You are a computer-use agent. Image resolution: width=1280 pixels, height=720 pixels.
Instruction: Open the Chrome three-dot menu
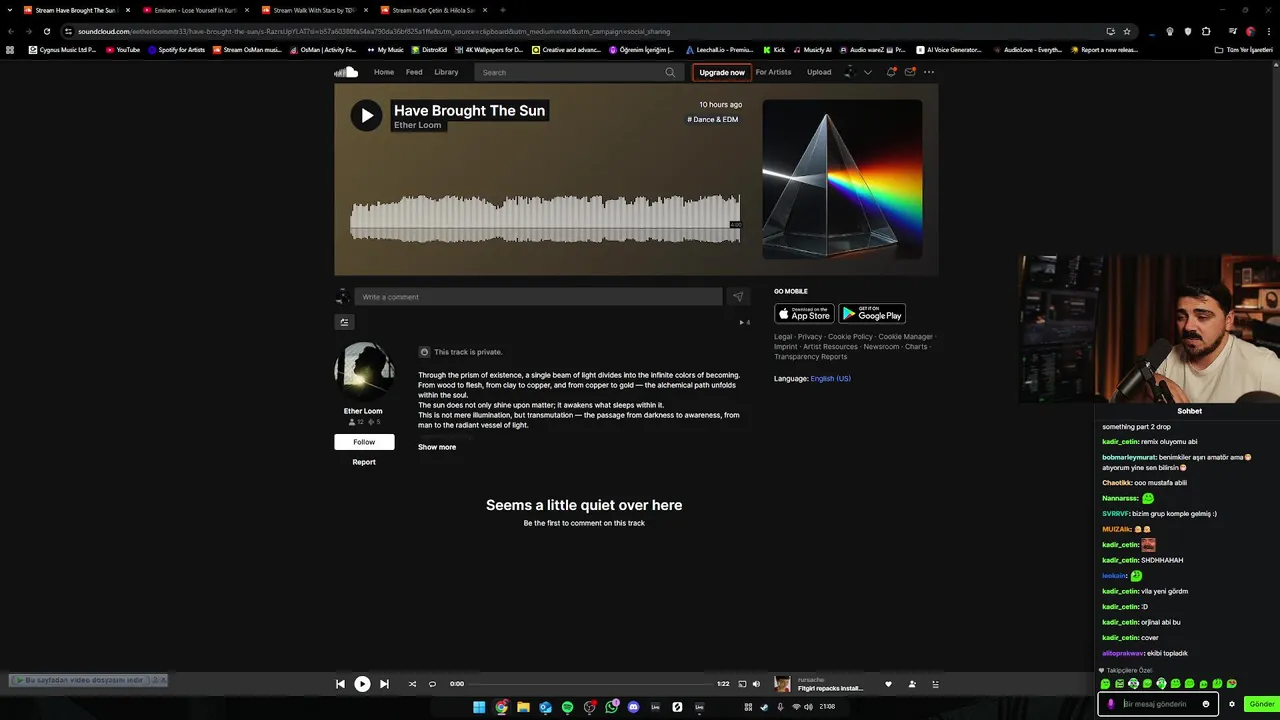1268,31
